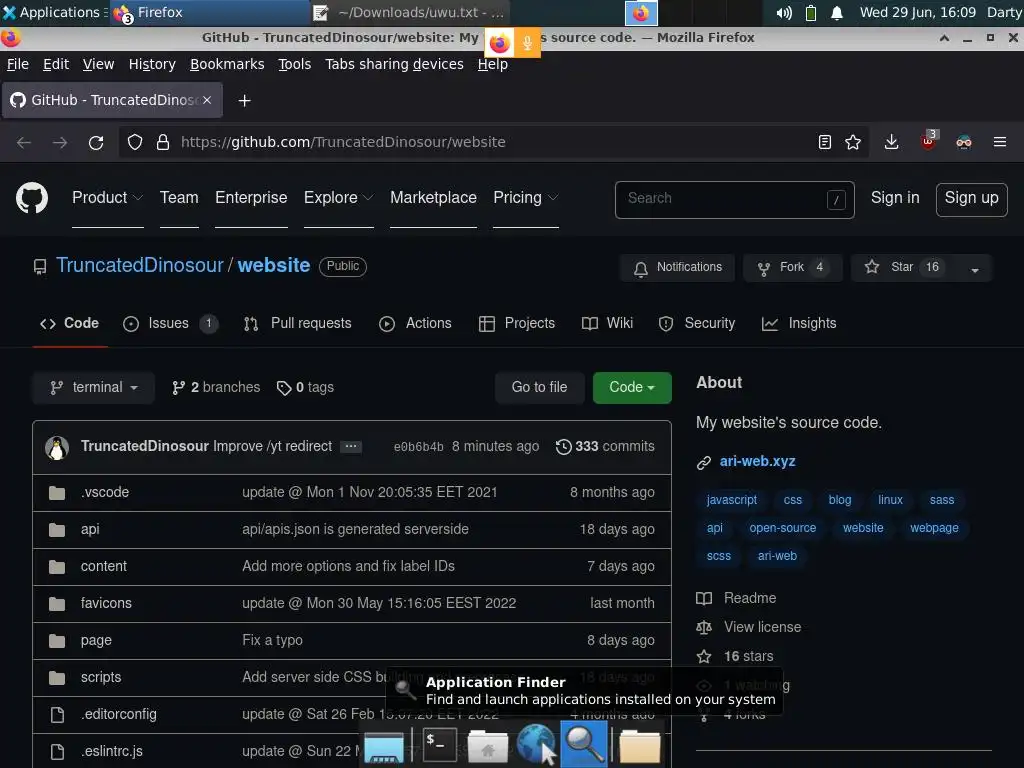Open the 333 commits link
This screenshot has width=1024, height=768.
(x=605, y=447)
